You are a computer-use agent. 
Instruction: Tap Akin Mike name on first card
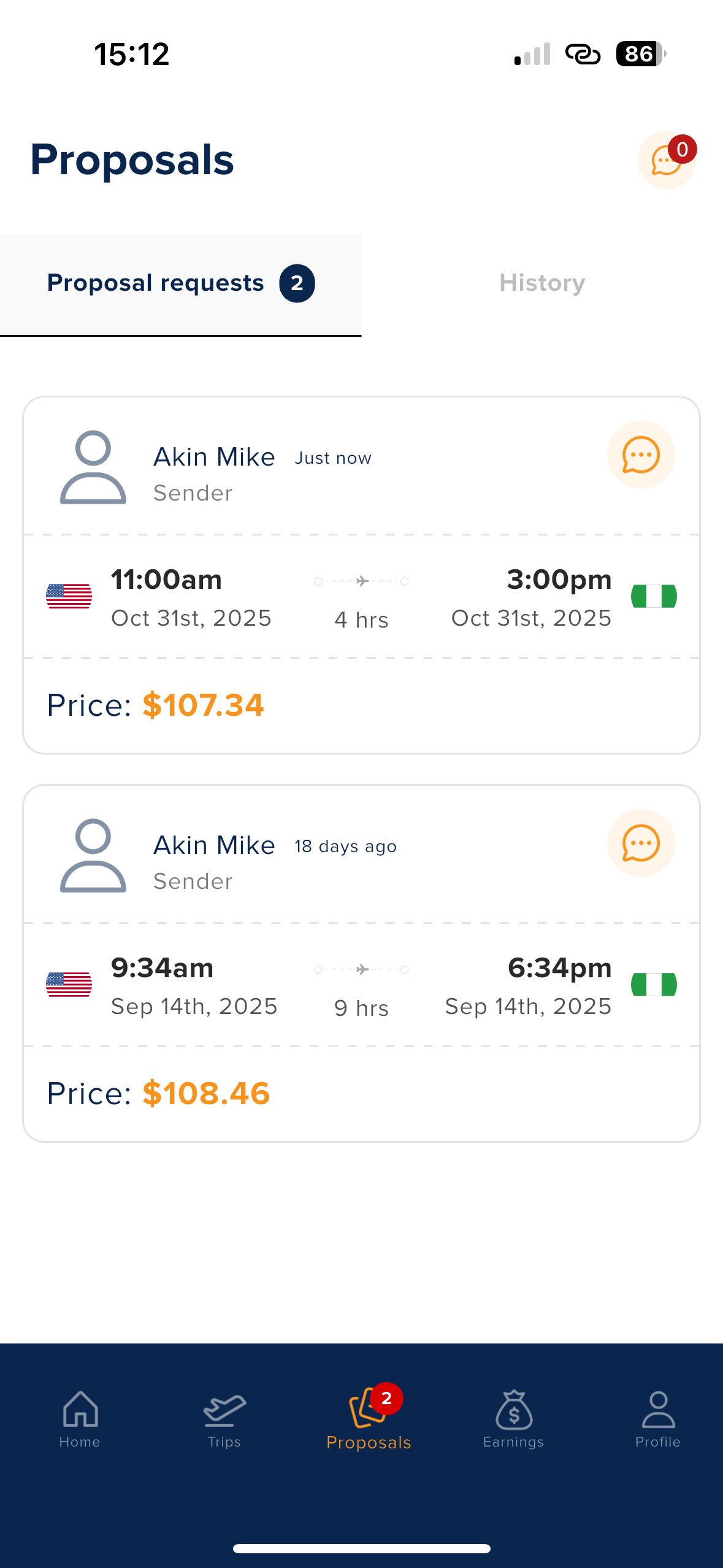pos(214,457)
